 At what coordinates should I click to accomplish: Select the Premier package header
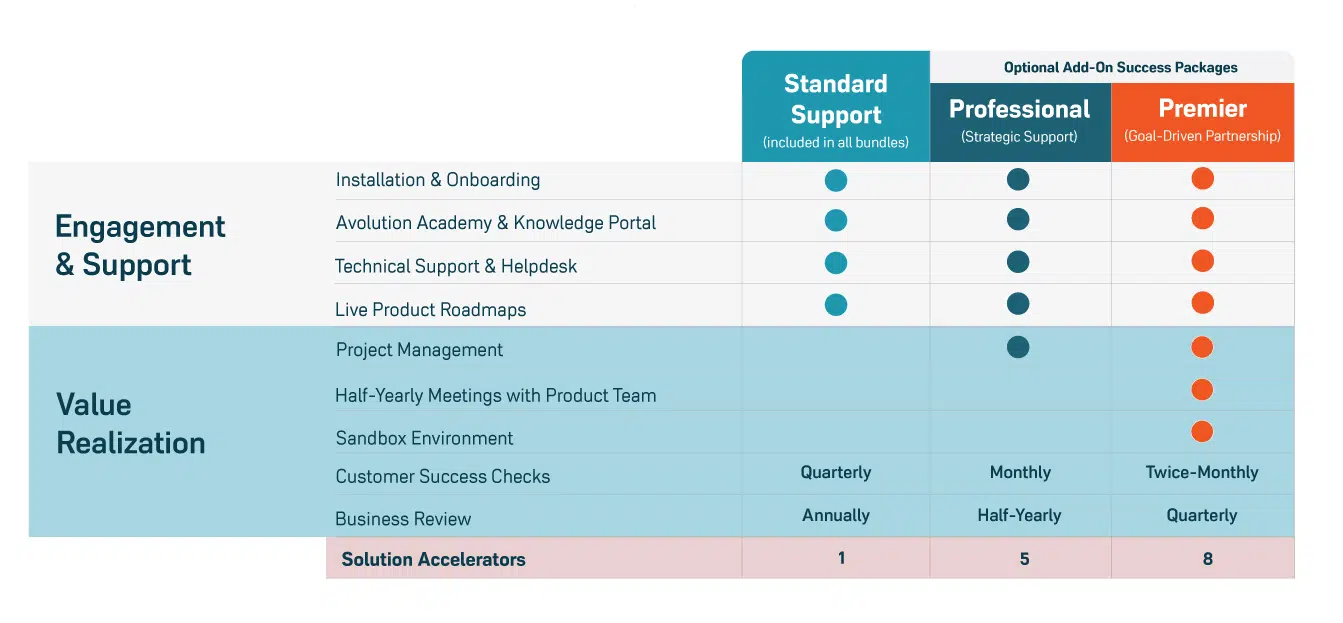pos(1202,120)
